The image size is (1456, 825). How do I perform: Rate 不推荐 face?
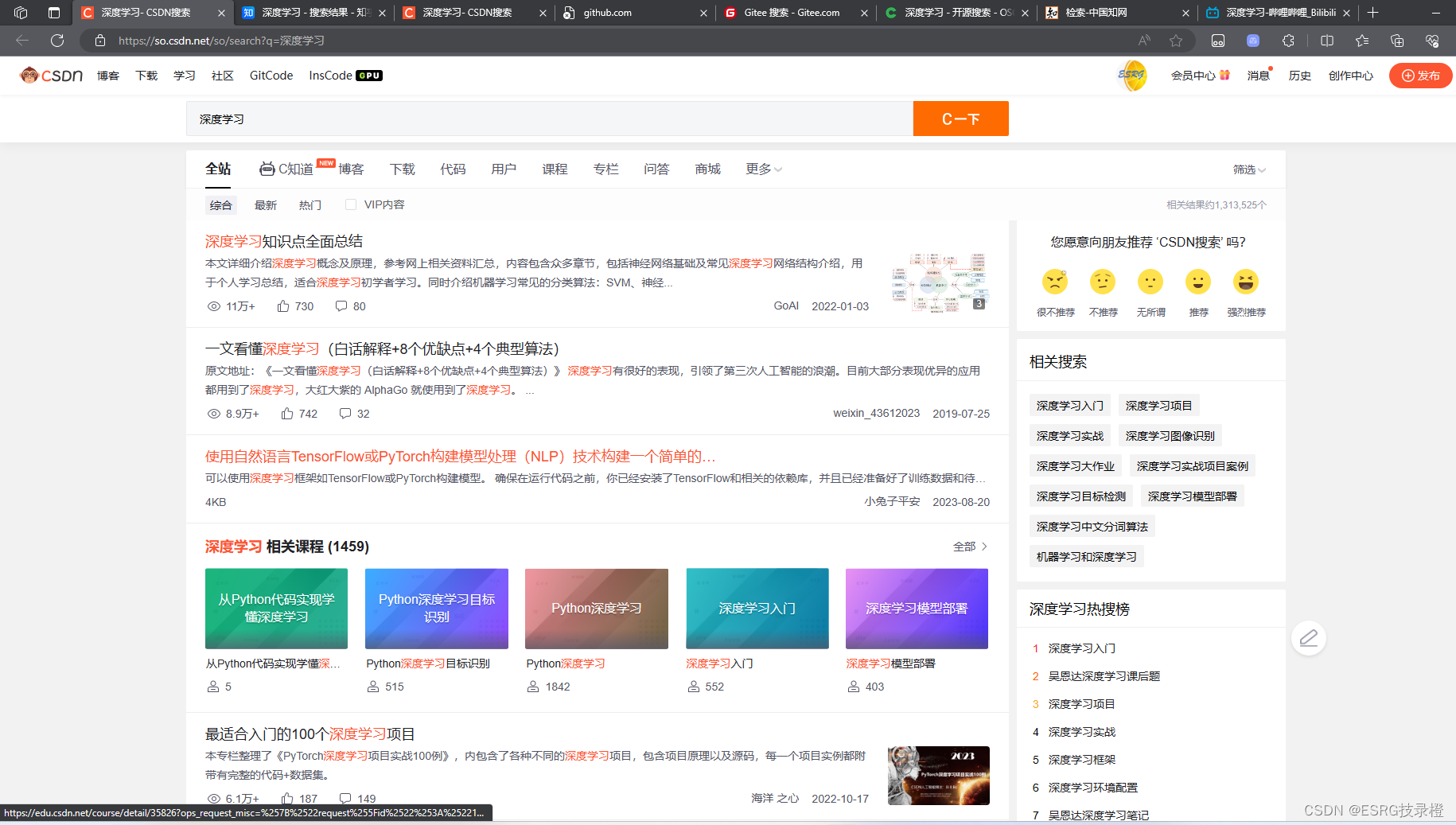pos(1103,282)
